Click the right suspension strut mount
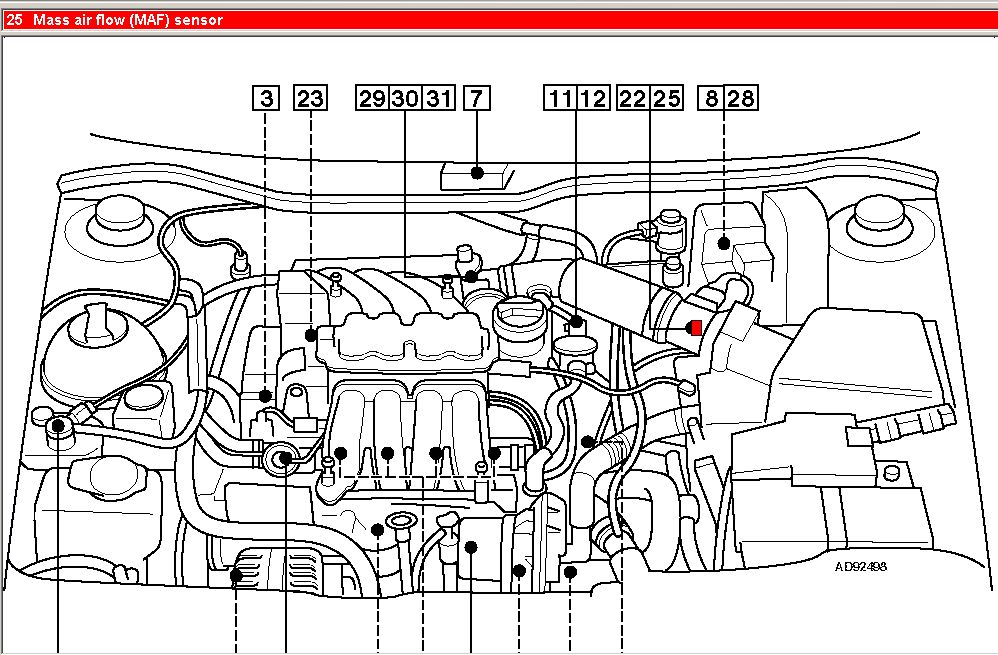Image resolution: width=998 pixels, height=655 pixels. 882,216
